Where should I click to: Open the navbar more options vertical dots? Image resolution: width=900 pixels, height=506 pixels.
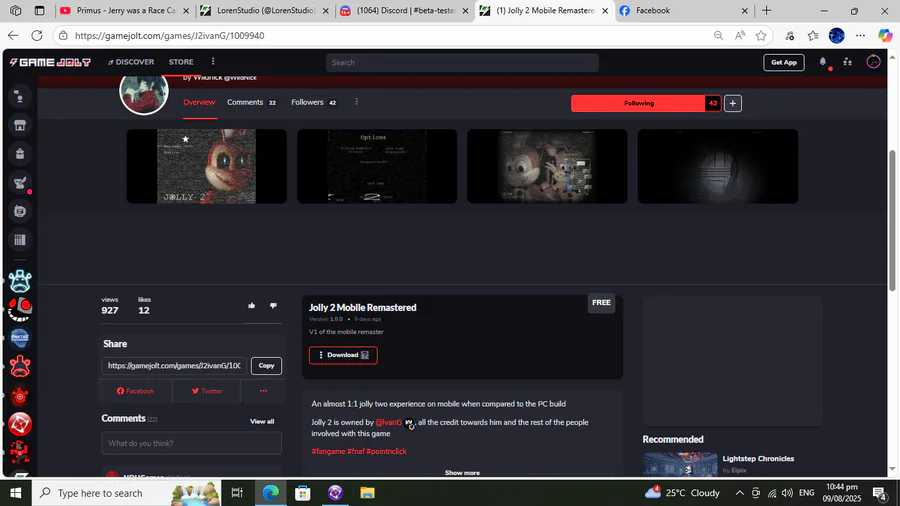point(213,62)
